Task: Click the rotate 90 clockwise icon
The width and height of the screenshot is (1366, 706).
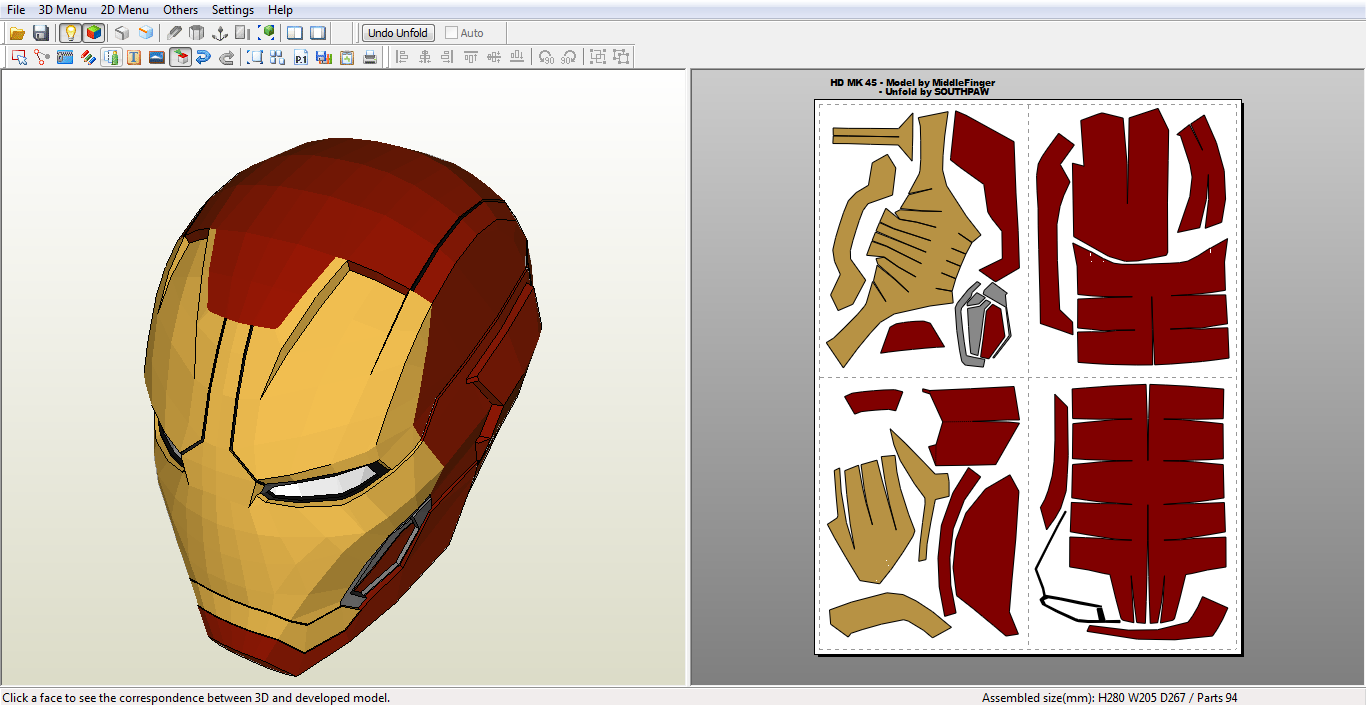Action: click(569, 57)
